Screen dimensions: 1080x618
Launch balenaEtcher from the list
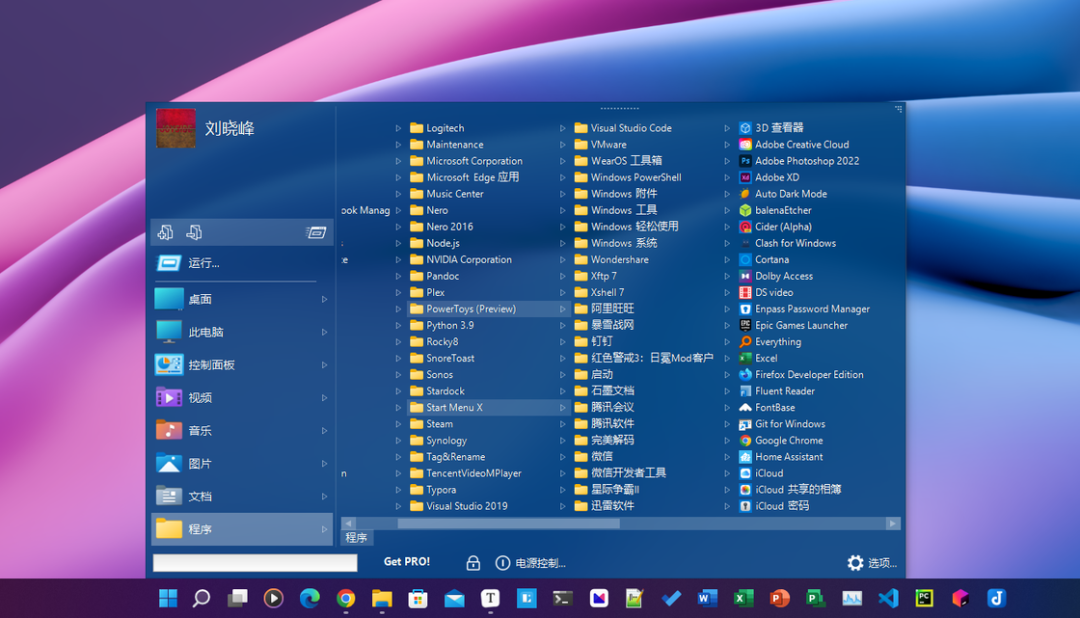pos(775,210)
